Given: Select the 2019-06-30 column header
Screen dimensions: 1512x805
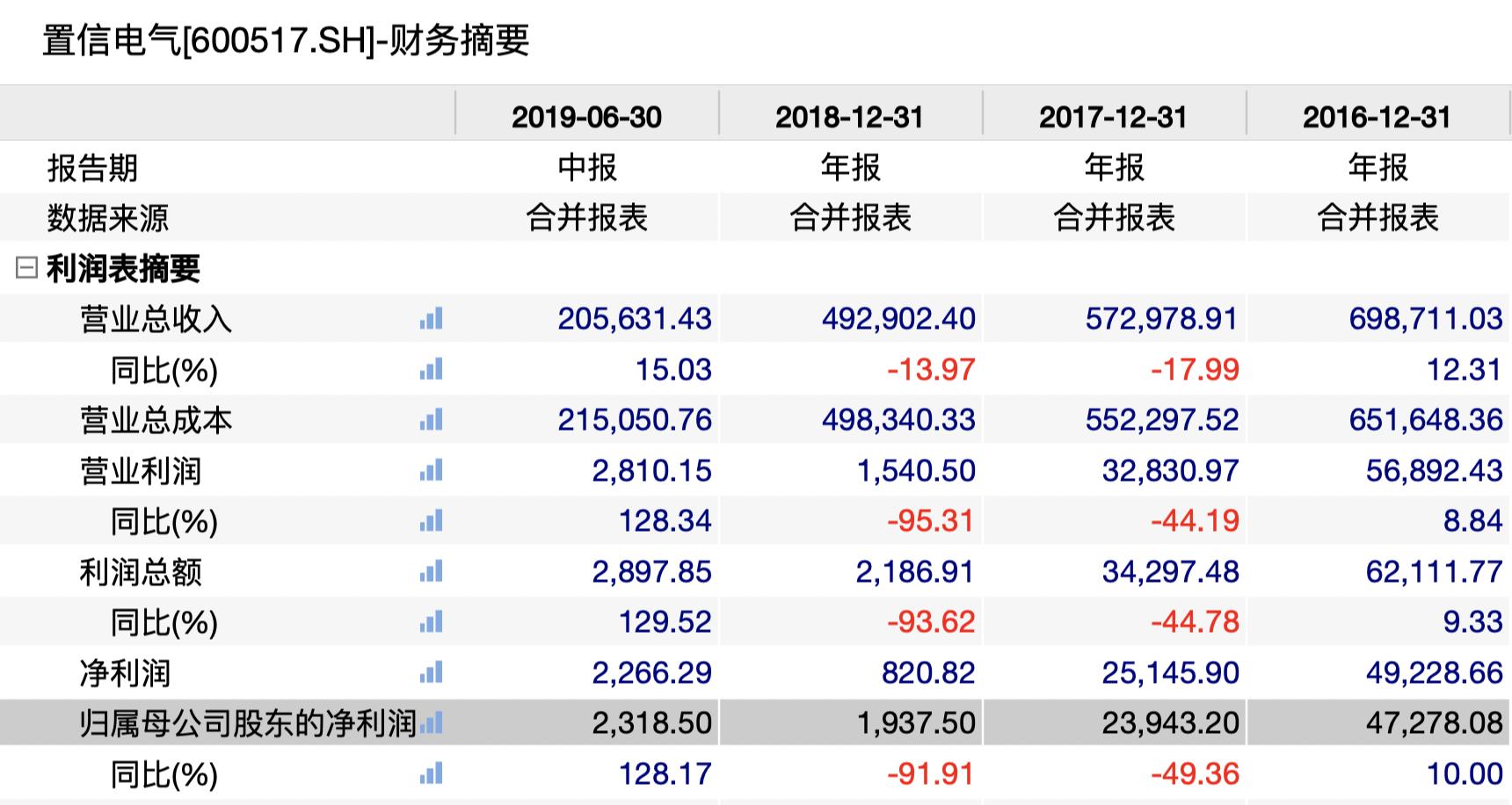Looking at the screenshot, I should click(589, 114).
